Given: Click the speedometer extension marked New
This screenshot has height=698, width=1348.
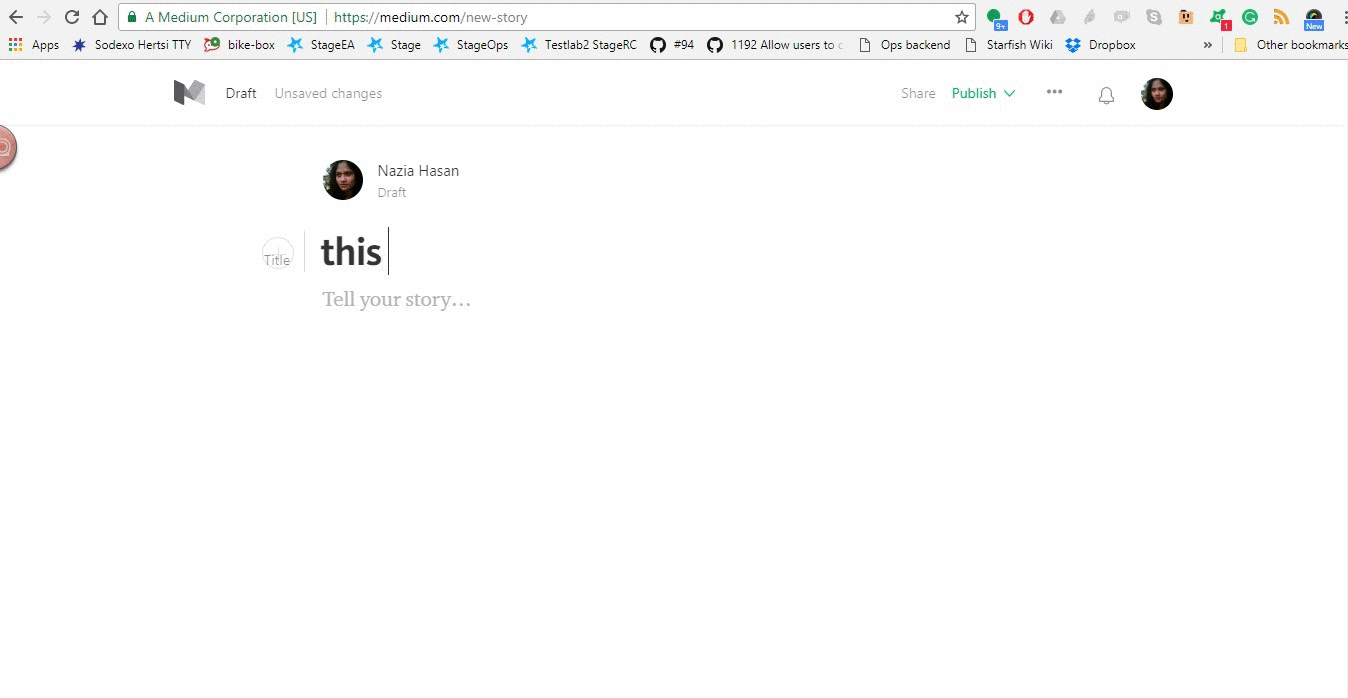Looking at the screenshot, I should 1314,19.
